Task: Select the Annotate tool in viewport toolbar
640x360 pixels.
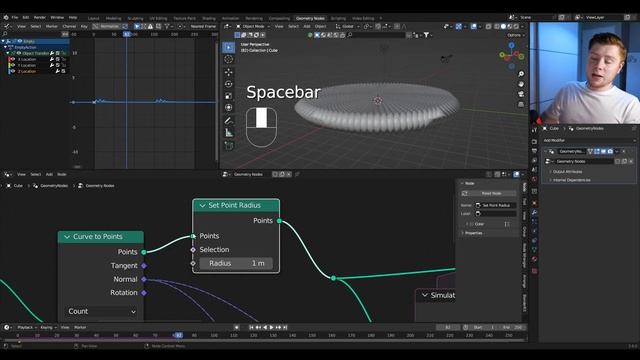Action: point(229,121)
